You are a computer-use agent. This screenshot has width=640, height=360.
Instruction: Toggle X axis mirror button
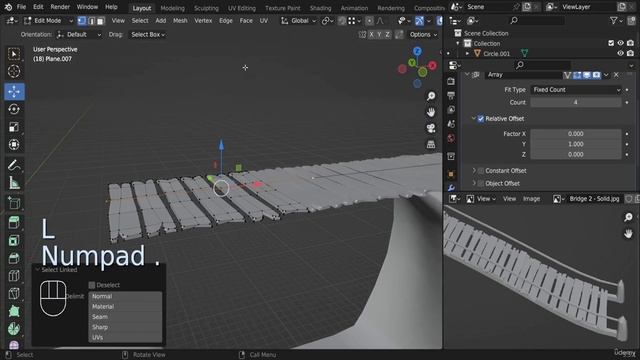click(371, 35)
